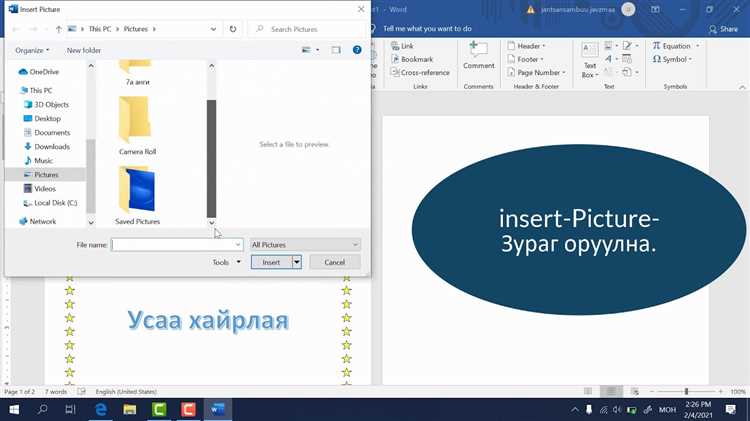Open the Windows Start menu
The image size is (750, 421).
[x=14, y=410]
